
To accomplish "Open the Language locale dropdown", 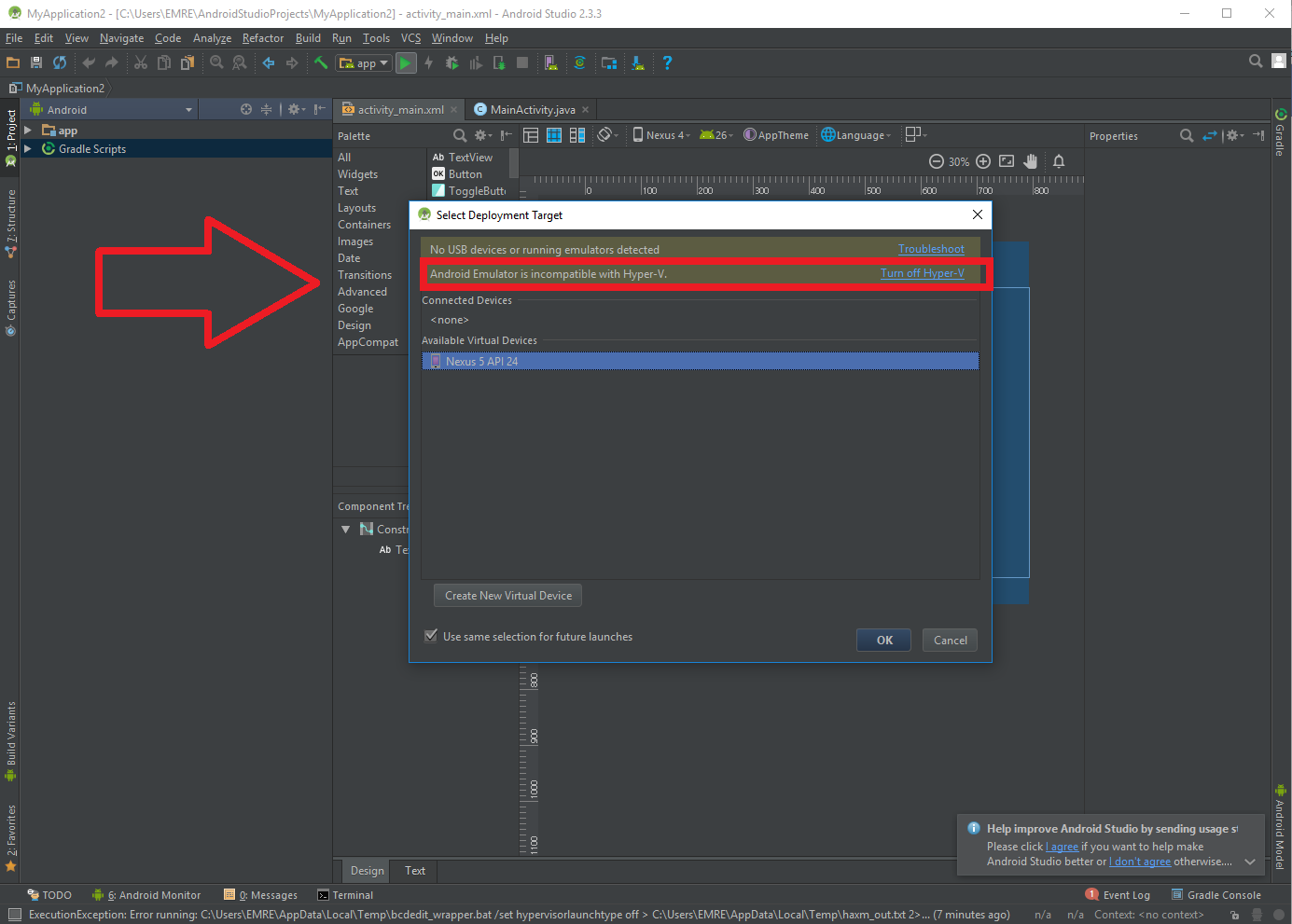I will [x=856, y=135].
